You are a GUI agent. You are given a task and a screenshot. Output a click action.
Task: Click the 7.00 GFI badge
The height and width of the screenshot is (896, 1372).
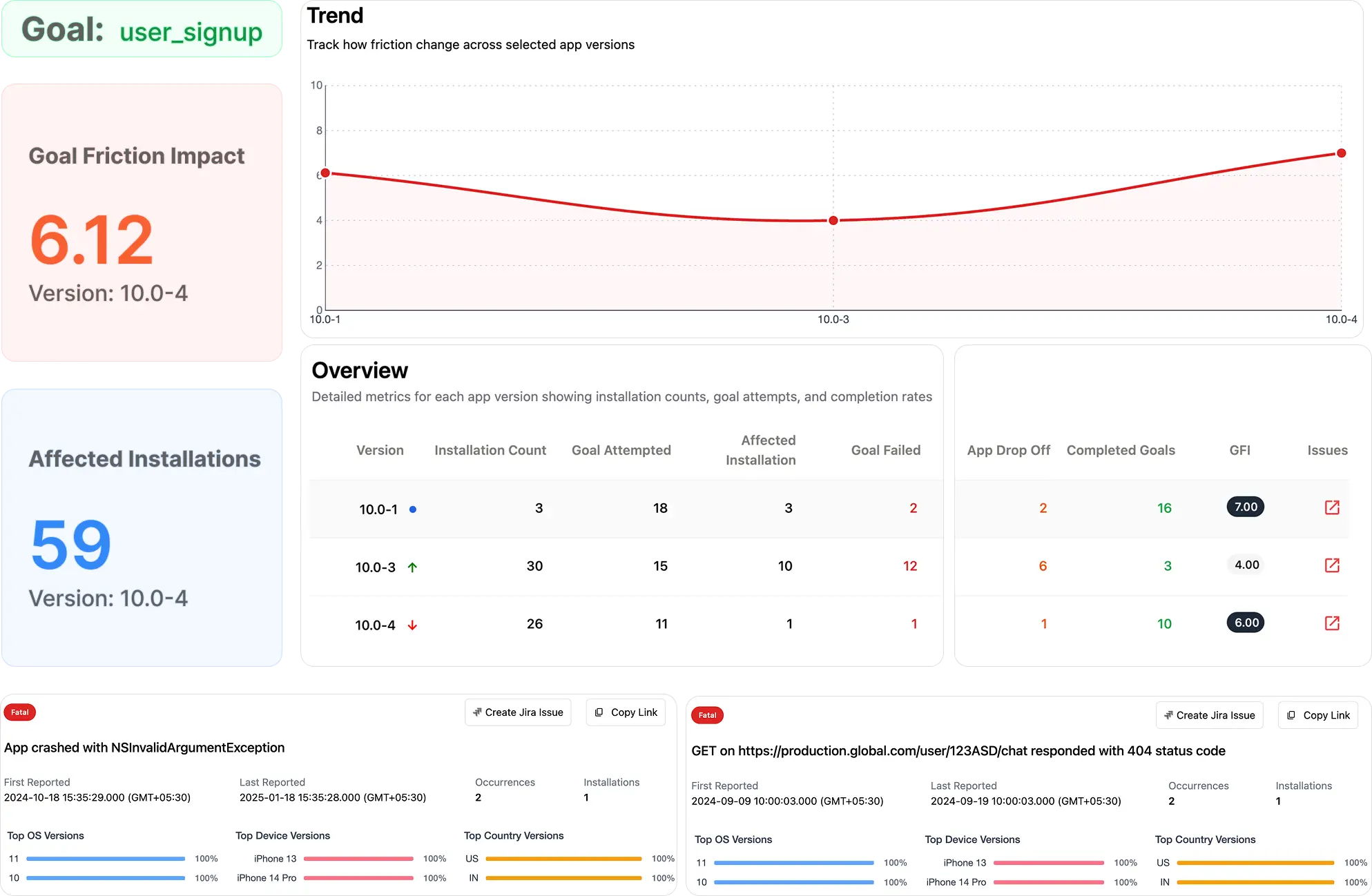point(1246,507)
